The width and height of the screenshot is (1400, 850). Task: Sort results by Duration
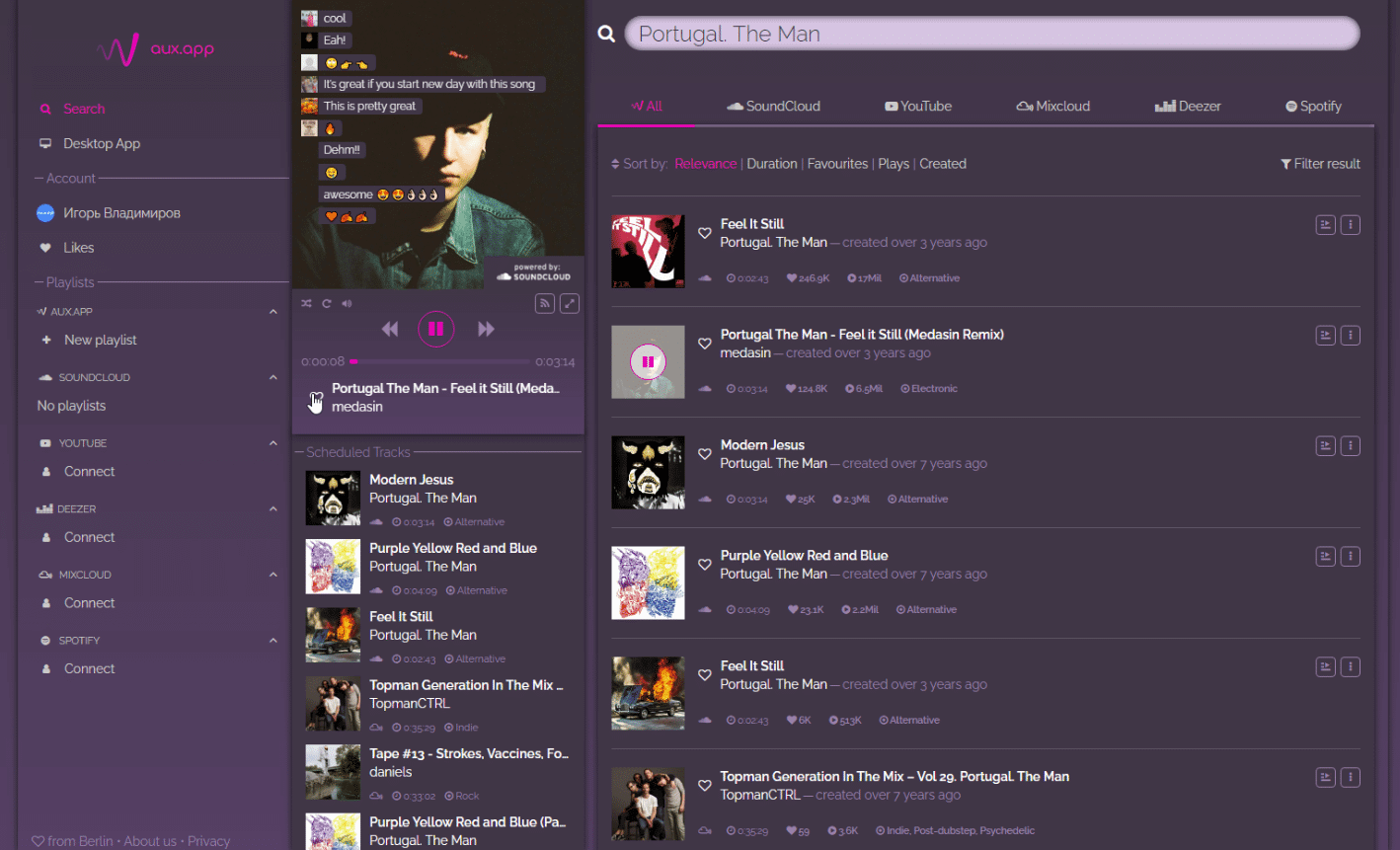[x=771, y=164]
